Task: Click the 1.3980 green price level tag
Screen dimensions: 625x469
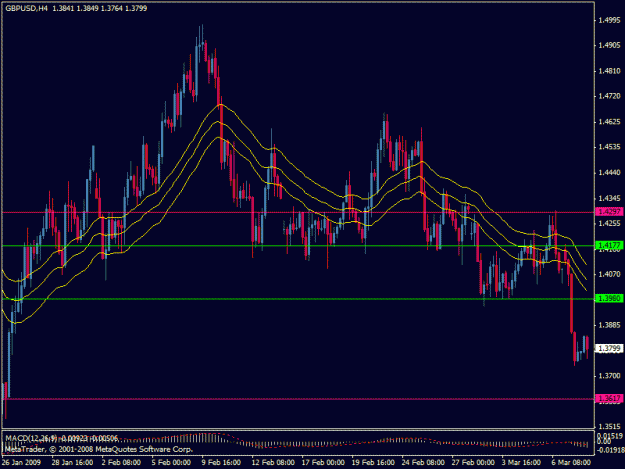Action: [x=609, y=298]
